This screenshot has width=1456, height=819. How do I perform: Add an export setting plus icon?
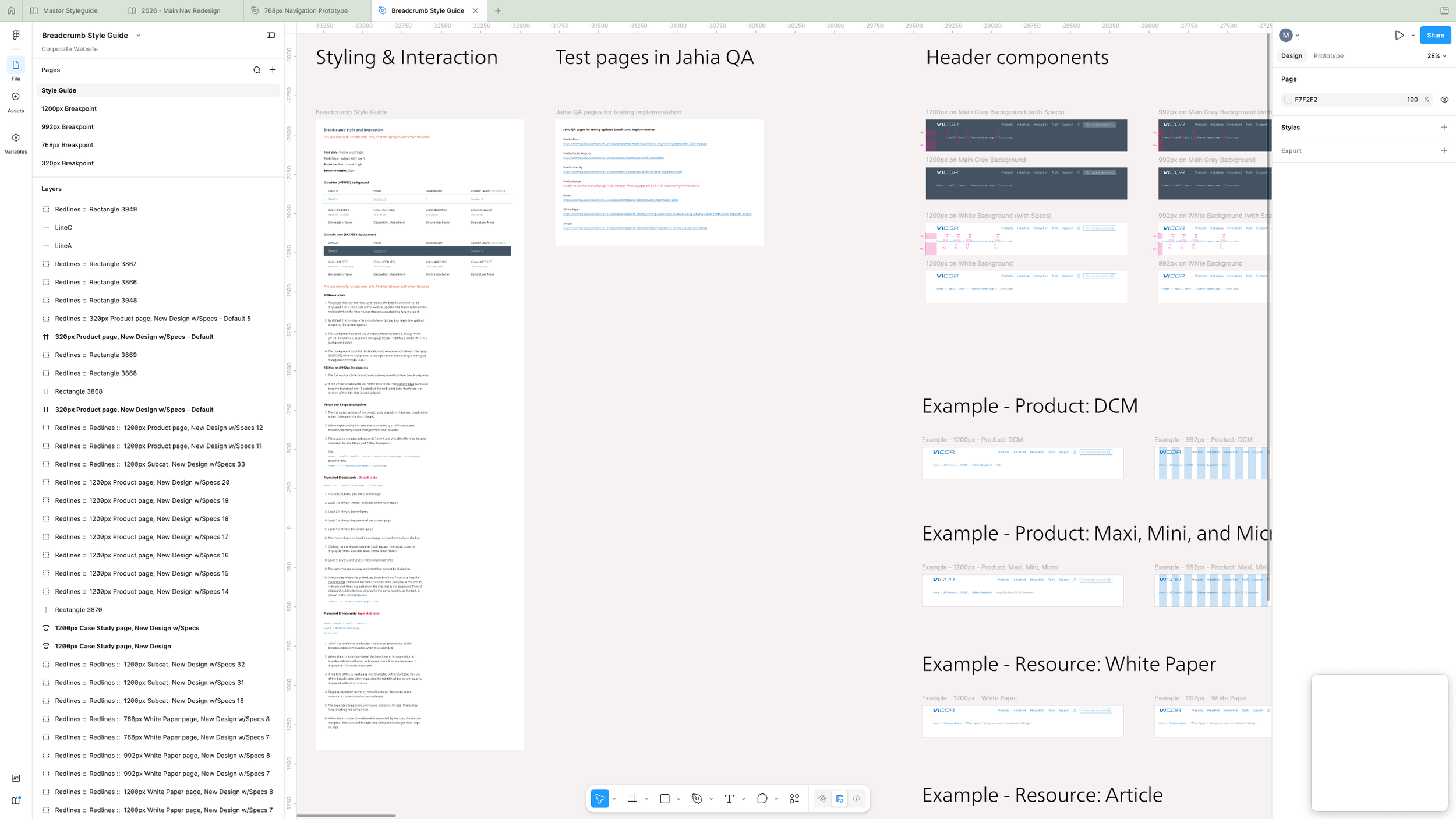pos(1444,150)
